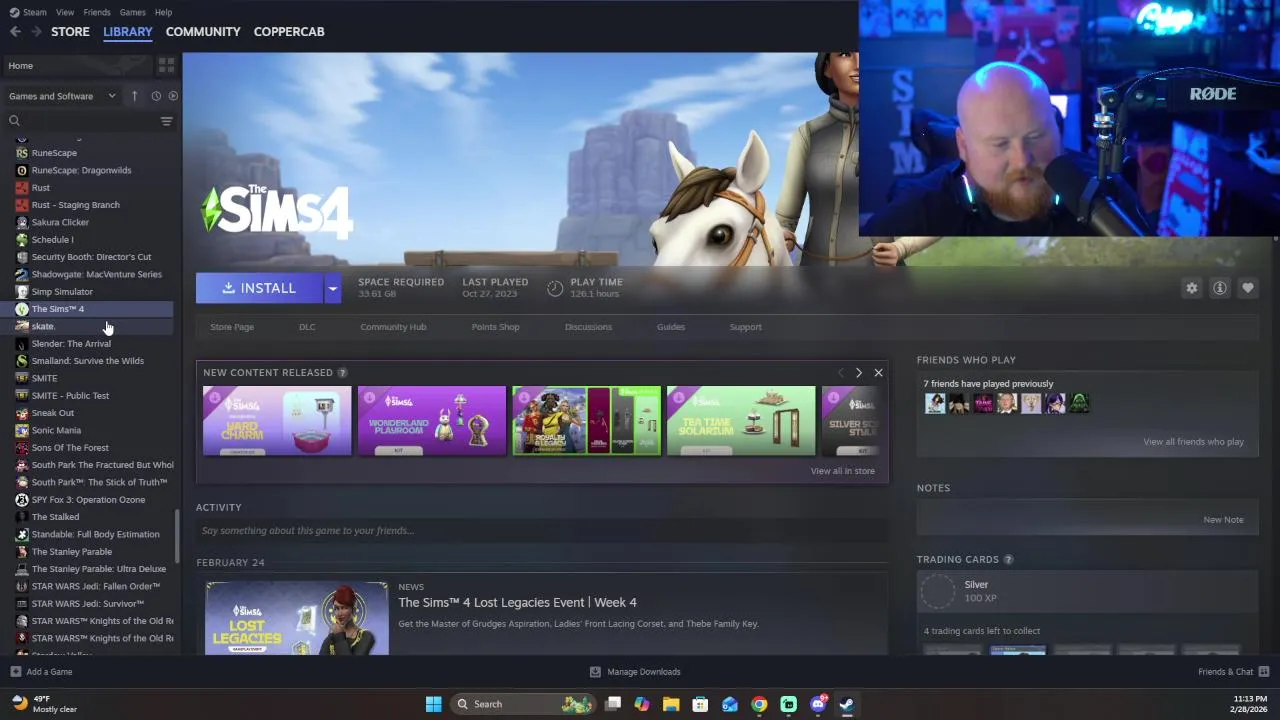
Task: Toggle the ready-to-play filter icon
Action: point(173,96)
